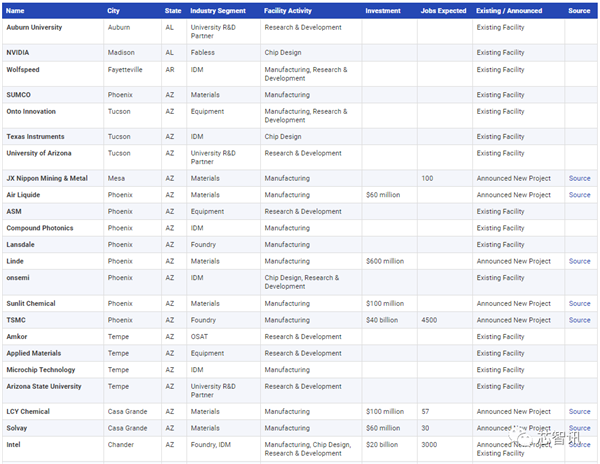
Task: Sort by the Industry Segment header
Action: click(217, 11)
